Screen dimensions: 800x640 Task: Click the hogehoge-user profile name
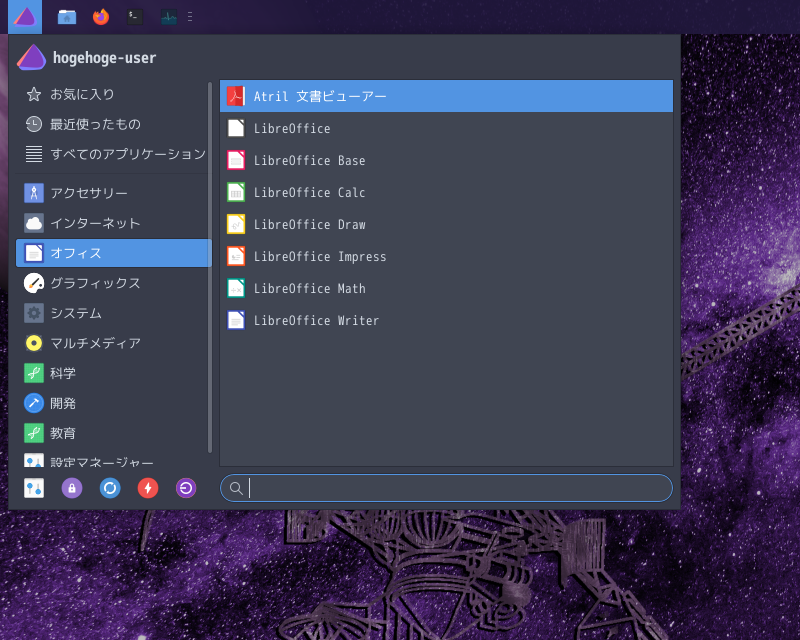pyautogui.click(x=105, y=58)
